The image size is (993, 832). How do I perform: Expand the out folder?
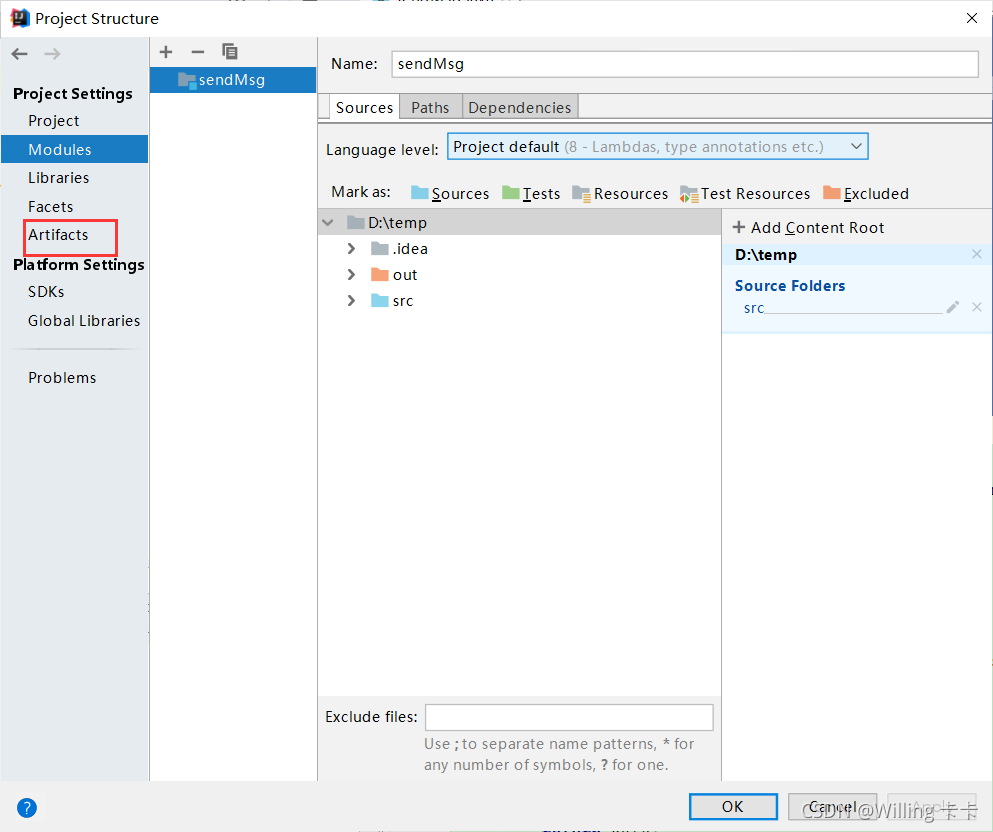[x=351, y=275]
